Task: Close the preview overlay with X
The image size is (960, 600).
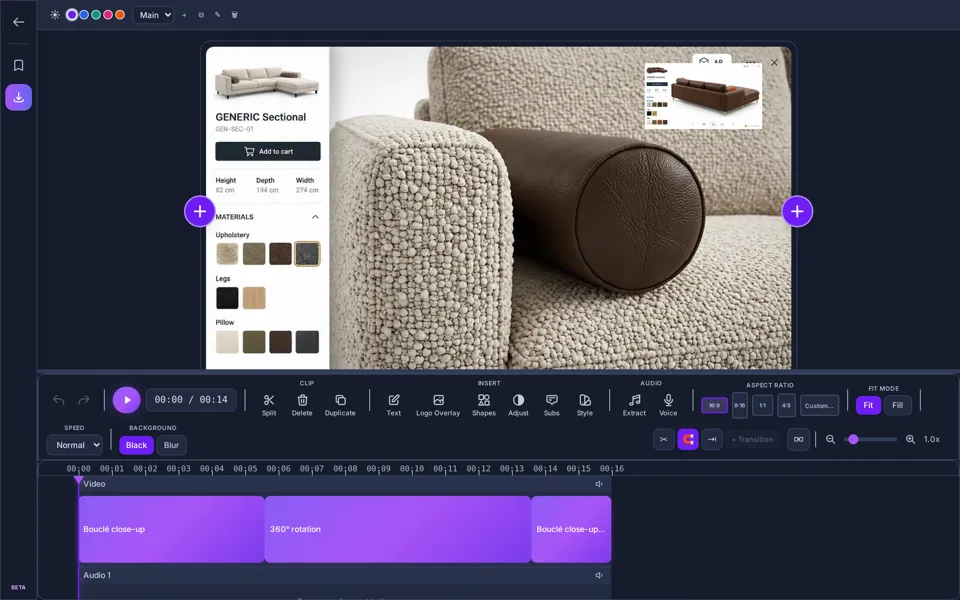Action: point(774,62)
